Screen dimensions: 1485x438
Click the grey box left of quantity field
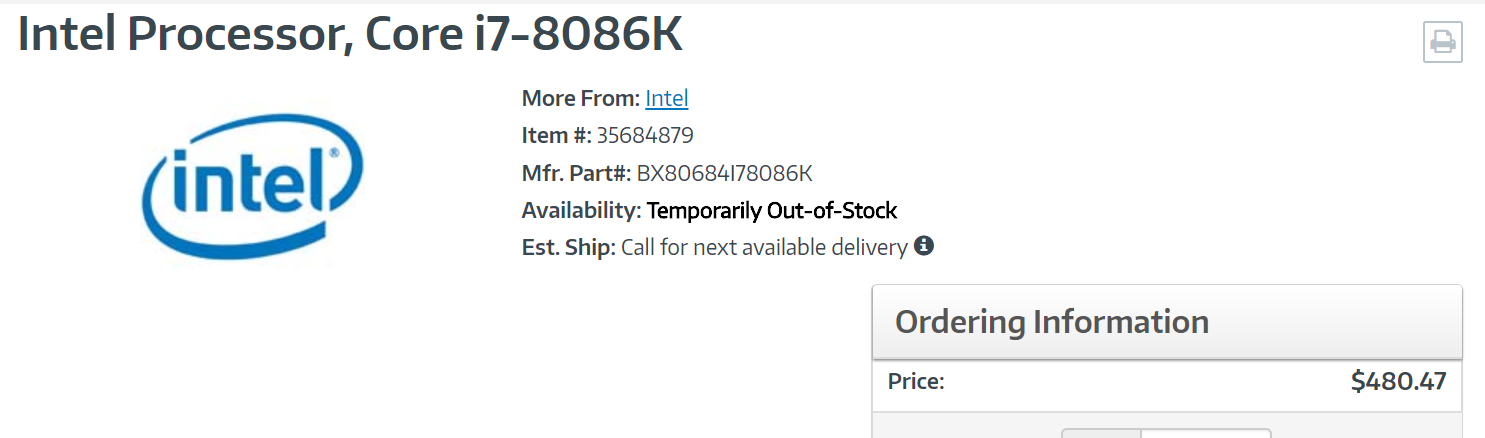click(x=1101, y=433)
